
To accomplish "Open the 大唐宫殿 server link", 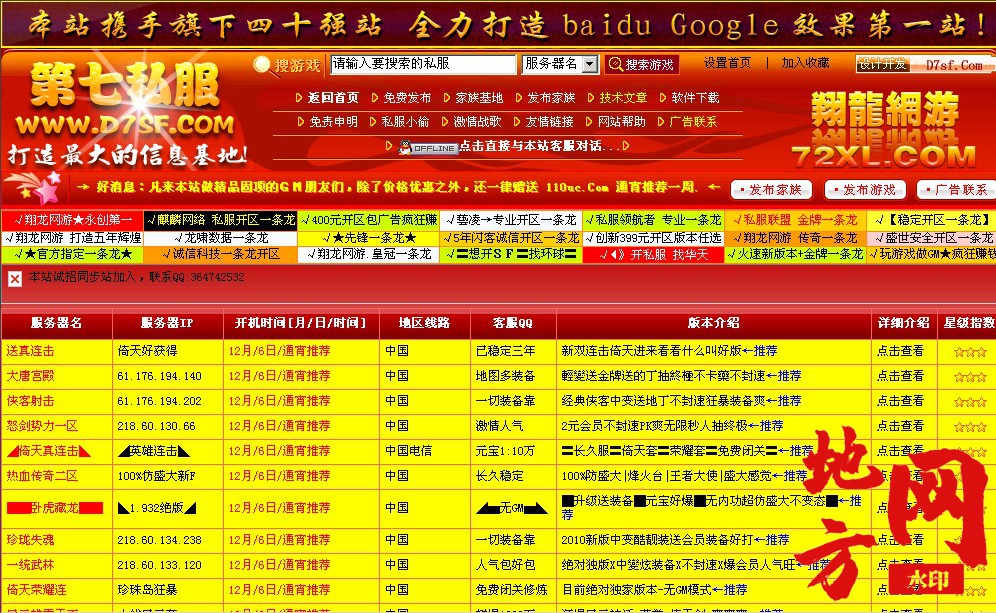I will tap(30, 376).
